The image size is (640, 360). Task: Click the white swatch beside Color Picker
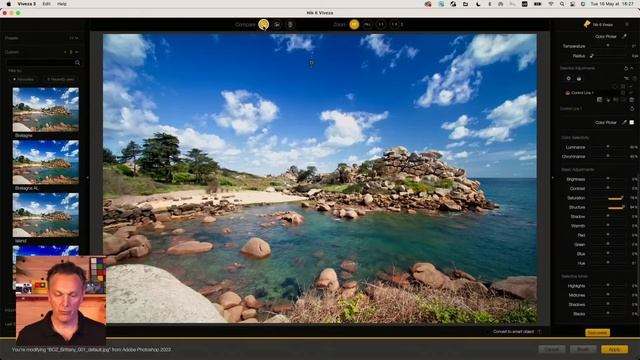632,122
